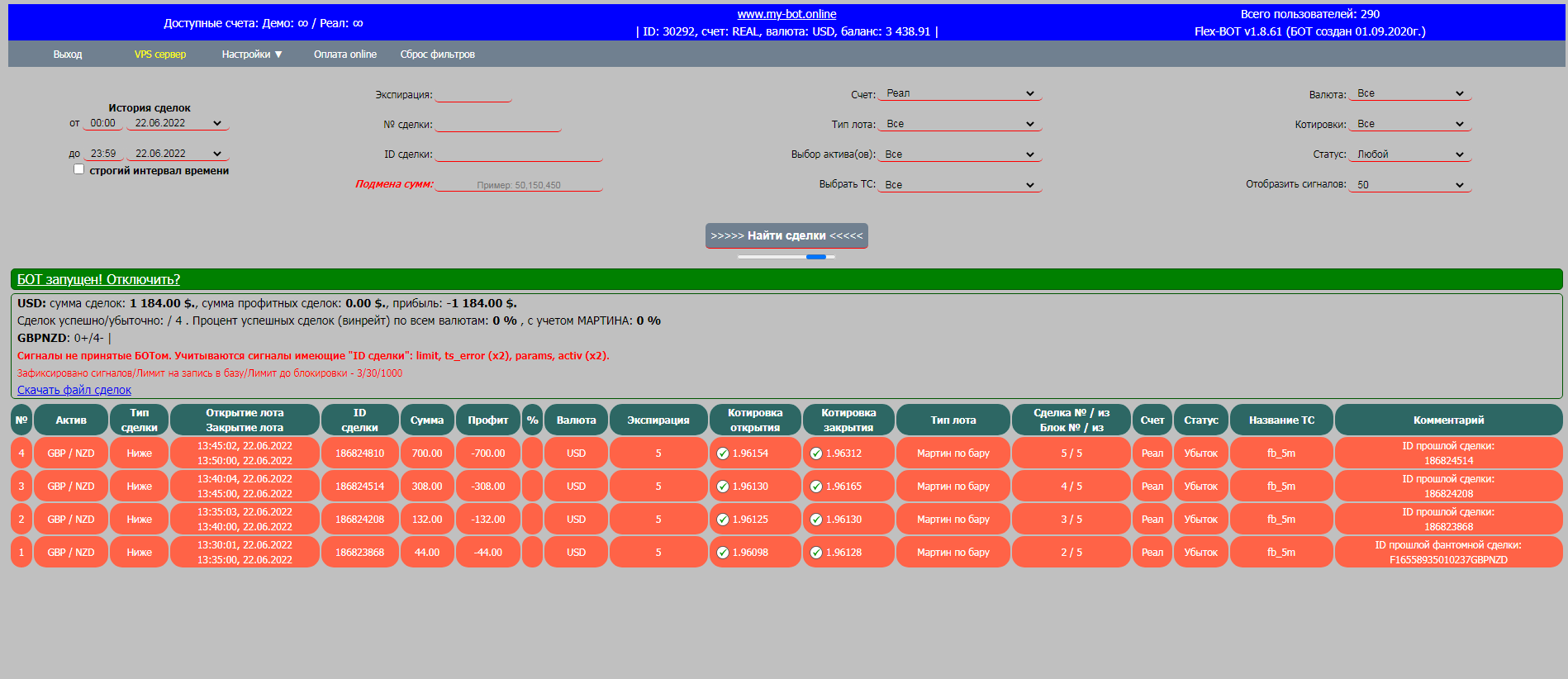Expand the 'Котировки' dropdown
This screenshot has height=679, width=1568.
pos(1409,124)
